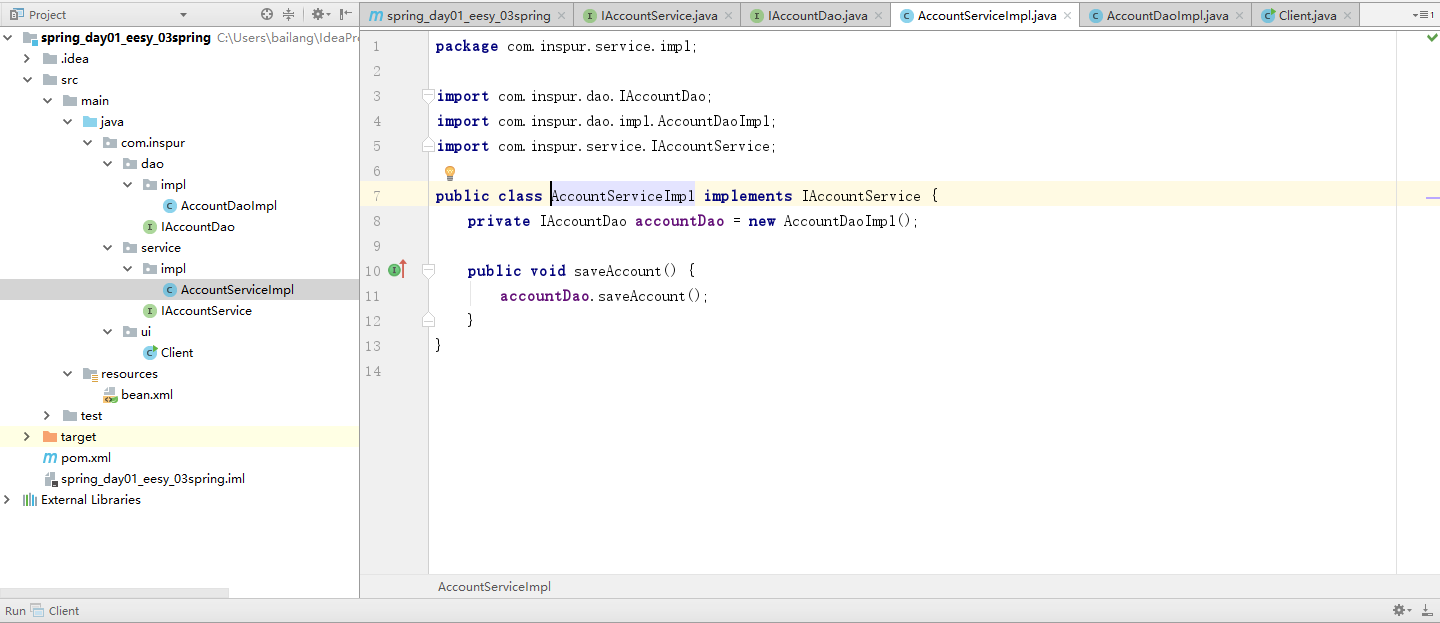Collapse the src folder
This screenshot has width=1440, height=623.
27,80
